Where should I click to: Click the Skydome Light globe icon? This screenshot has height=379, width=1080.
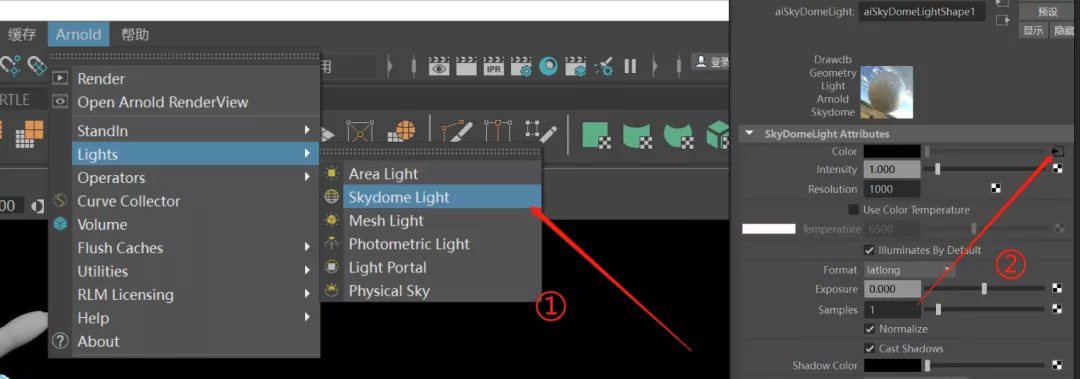point(333,197)
